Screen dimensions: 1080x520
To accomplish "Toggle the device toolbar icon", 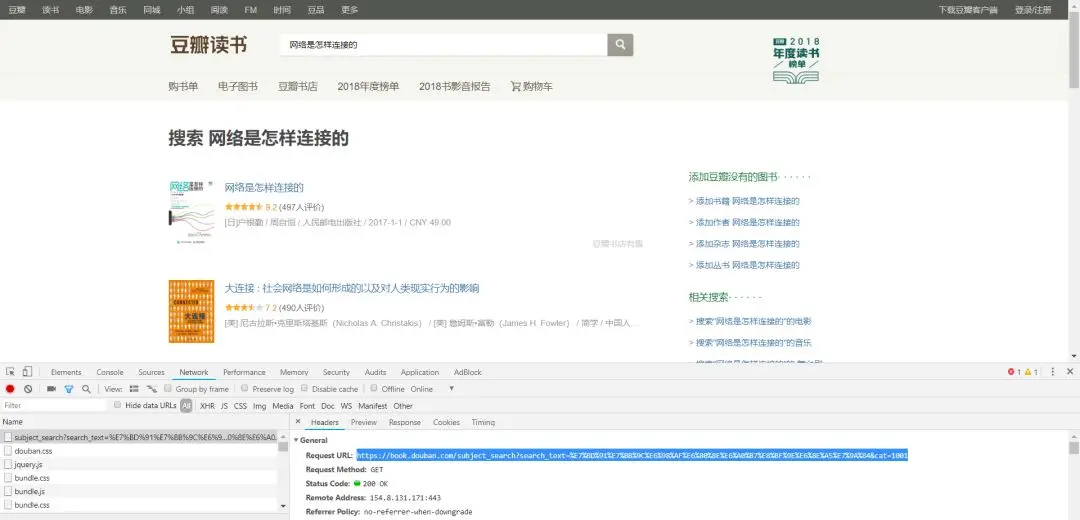I will [28, 372].
